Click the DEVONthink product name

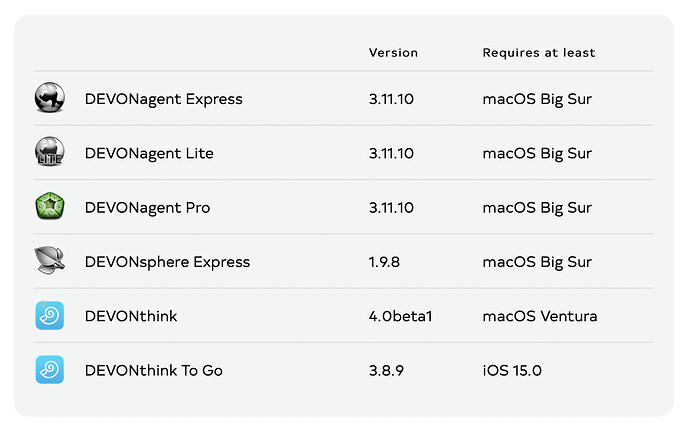pos(131,316)
